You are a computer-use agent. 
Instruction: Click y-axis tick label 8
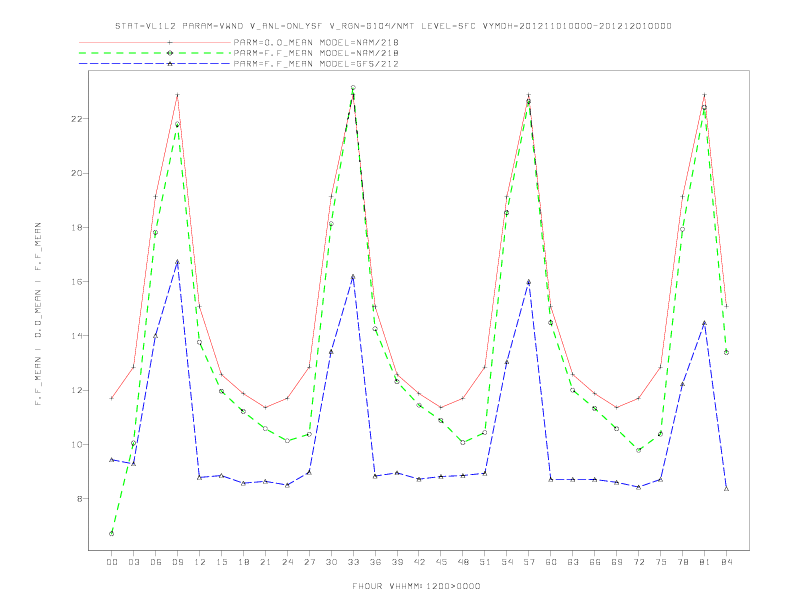(80, 498)
